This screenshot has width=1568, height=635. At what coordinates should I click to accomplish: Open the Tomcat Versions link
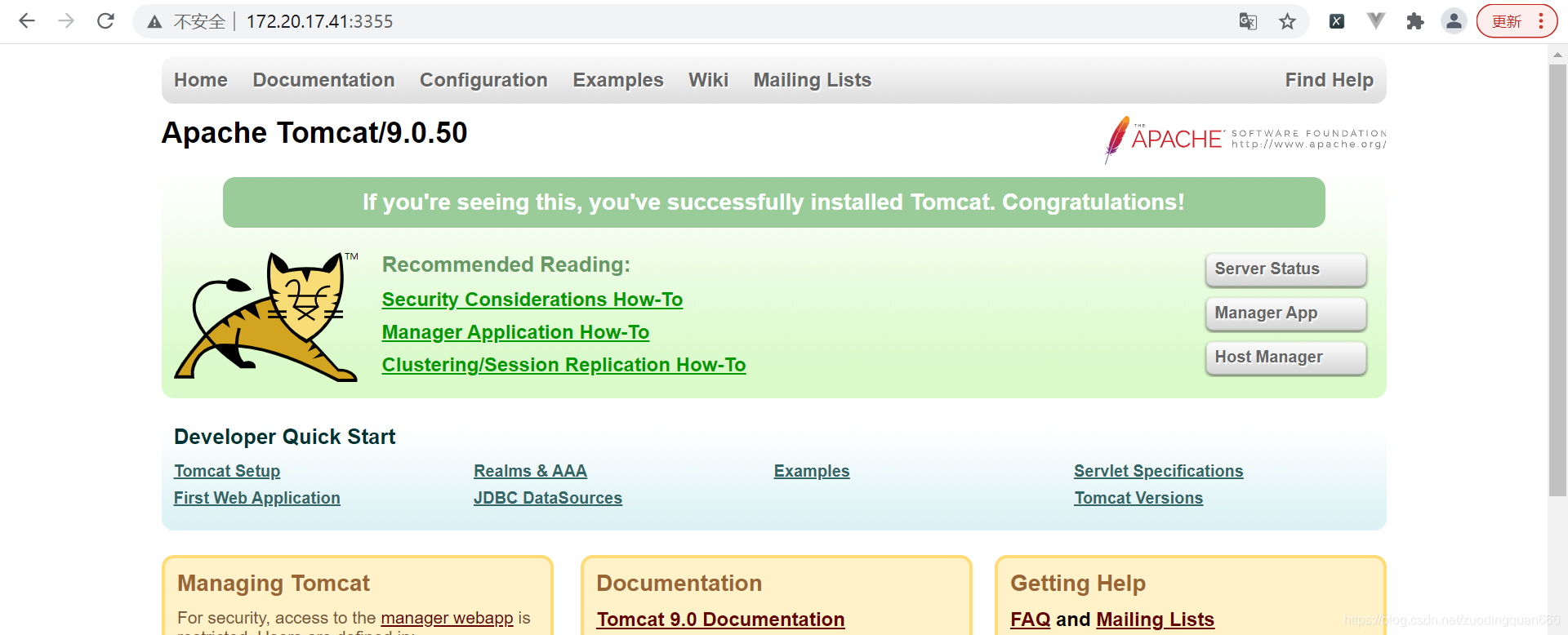[1138, 498]
